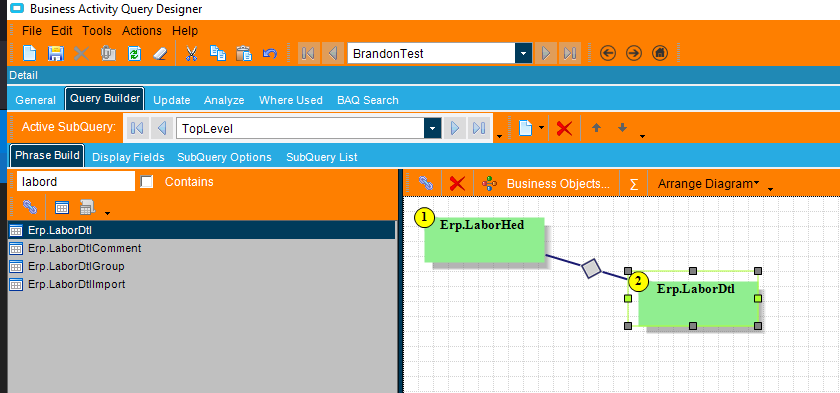Go to next subquery
The height and width of the screenshot is (393, 840).
pyautogui.click(x=455, y=128)
